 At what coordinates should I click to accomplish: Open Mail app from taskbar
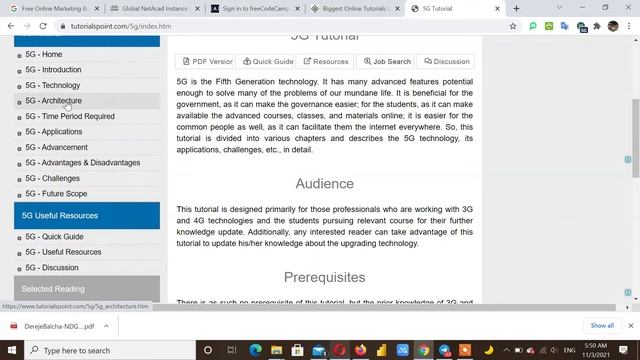coord(319,350)
